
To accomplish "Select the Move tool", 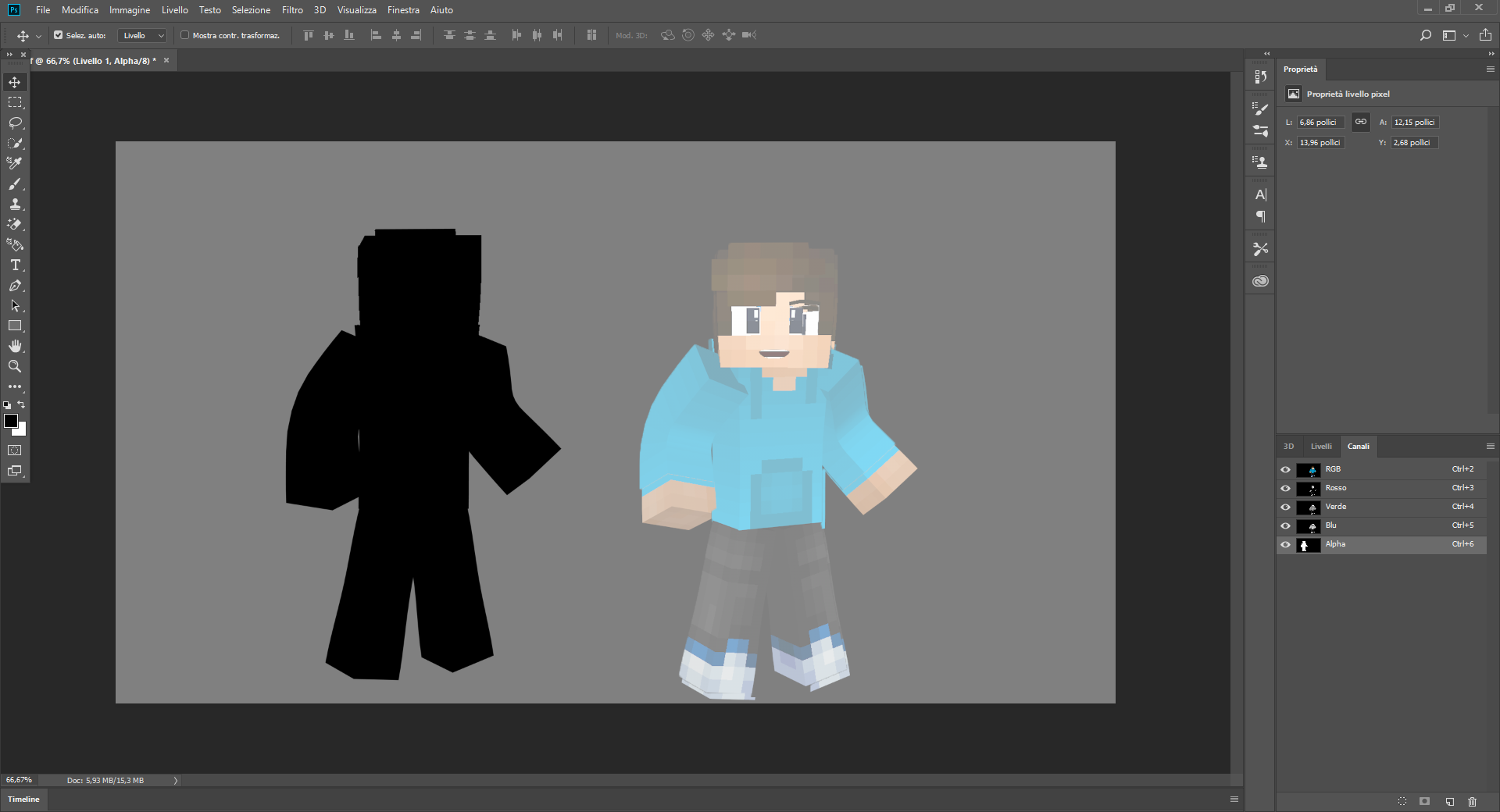I will pos(15,82).
